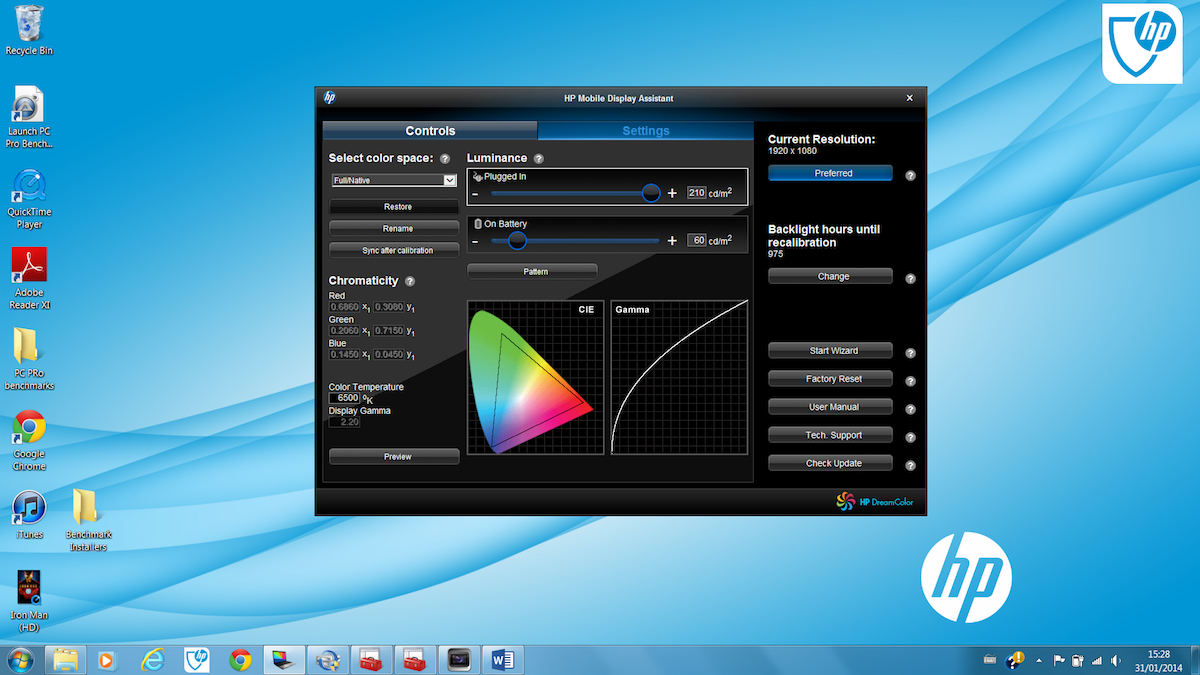Click help icon next to Factory Reset
Viewport: 1200px width, 675px height.
tap(911, 381)
